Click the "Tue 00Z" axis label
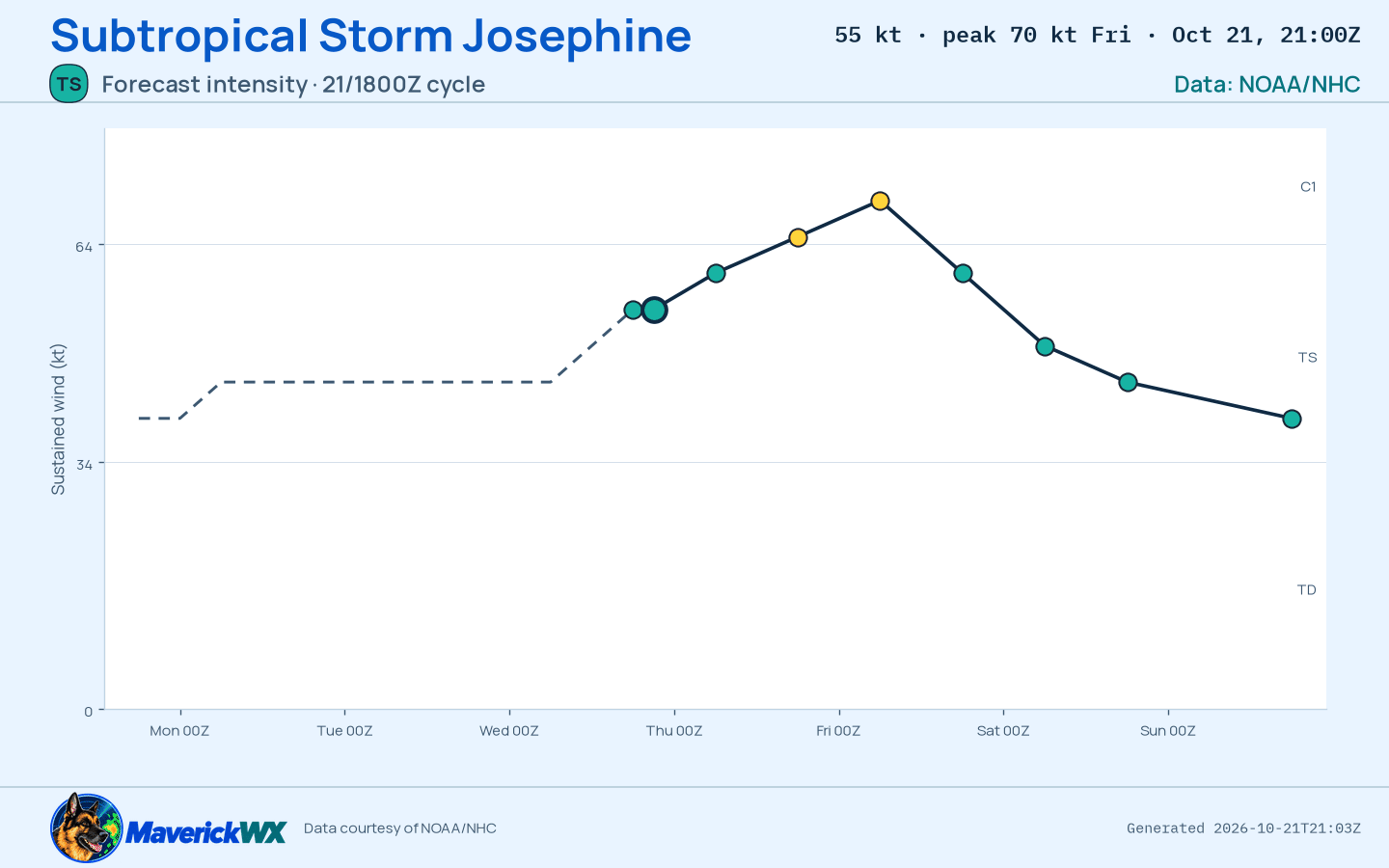The height and width of the screenshot is (868, 1389). [344, 731]
